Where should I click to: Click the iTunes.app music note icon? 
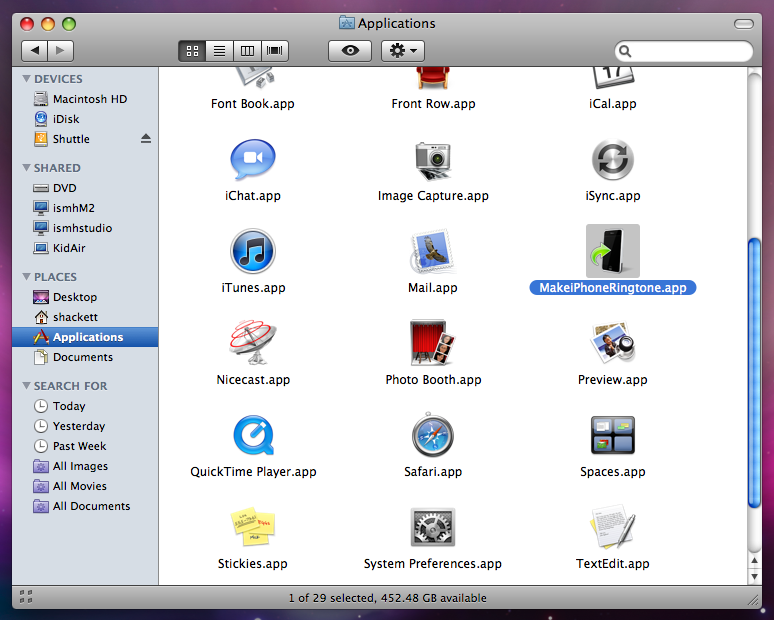[x=253, y=251]
